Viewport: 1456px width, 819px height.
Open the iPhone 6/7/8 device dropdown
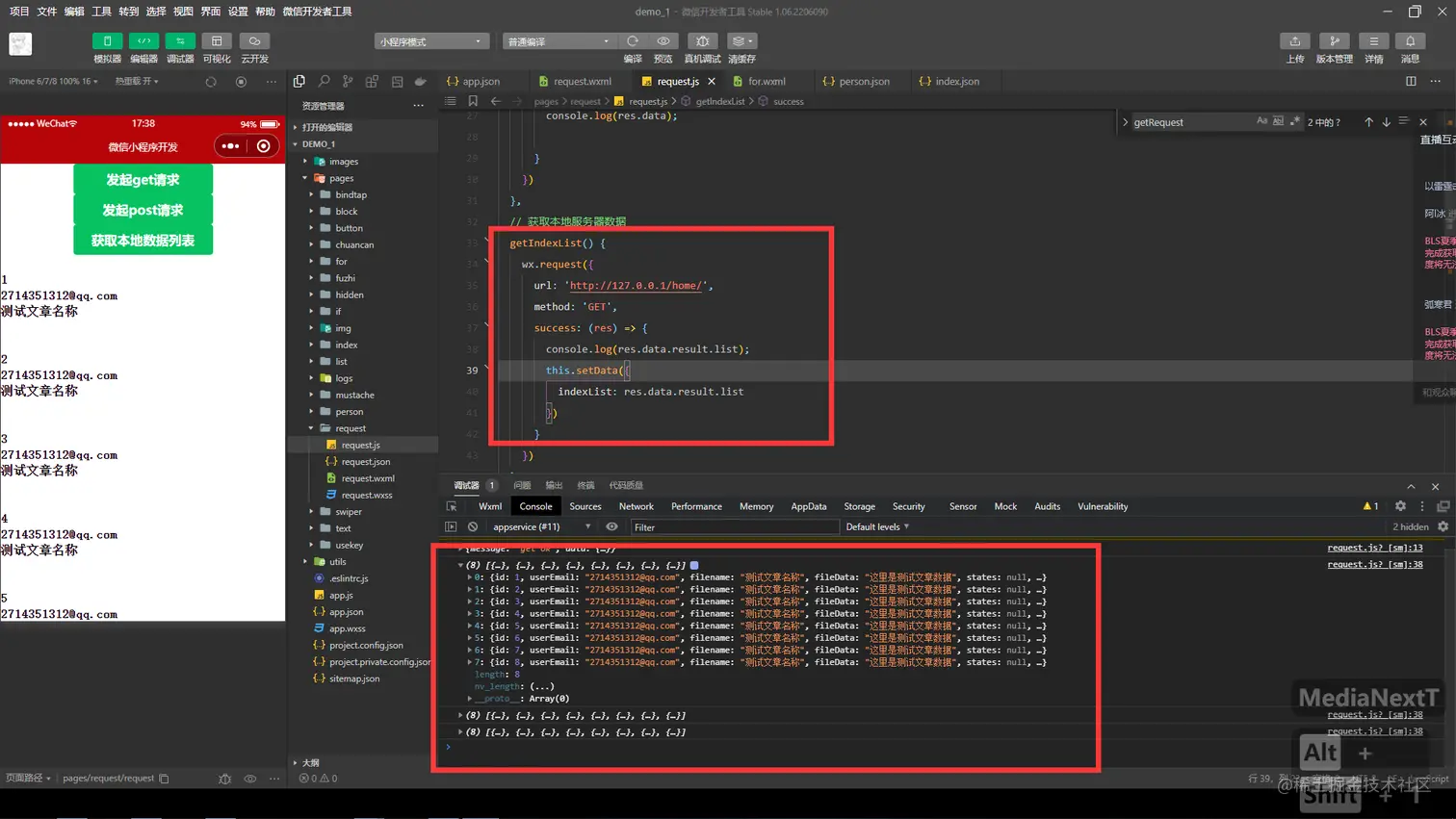54,81
